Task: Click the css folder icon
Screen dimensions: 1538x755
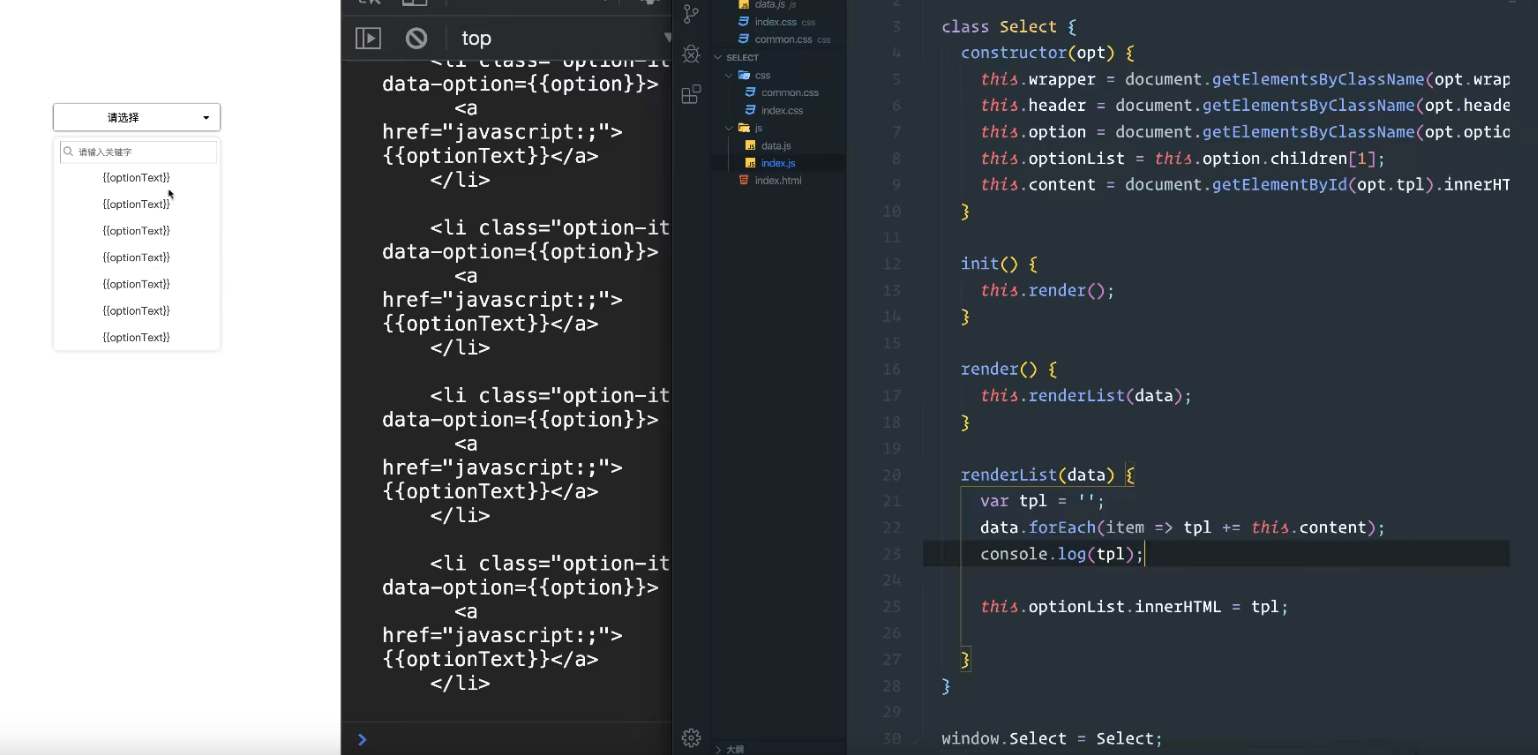Action: coord(744,75)
